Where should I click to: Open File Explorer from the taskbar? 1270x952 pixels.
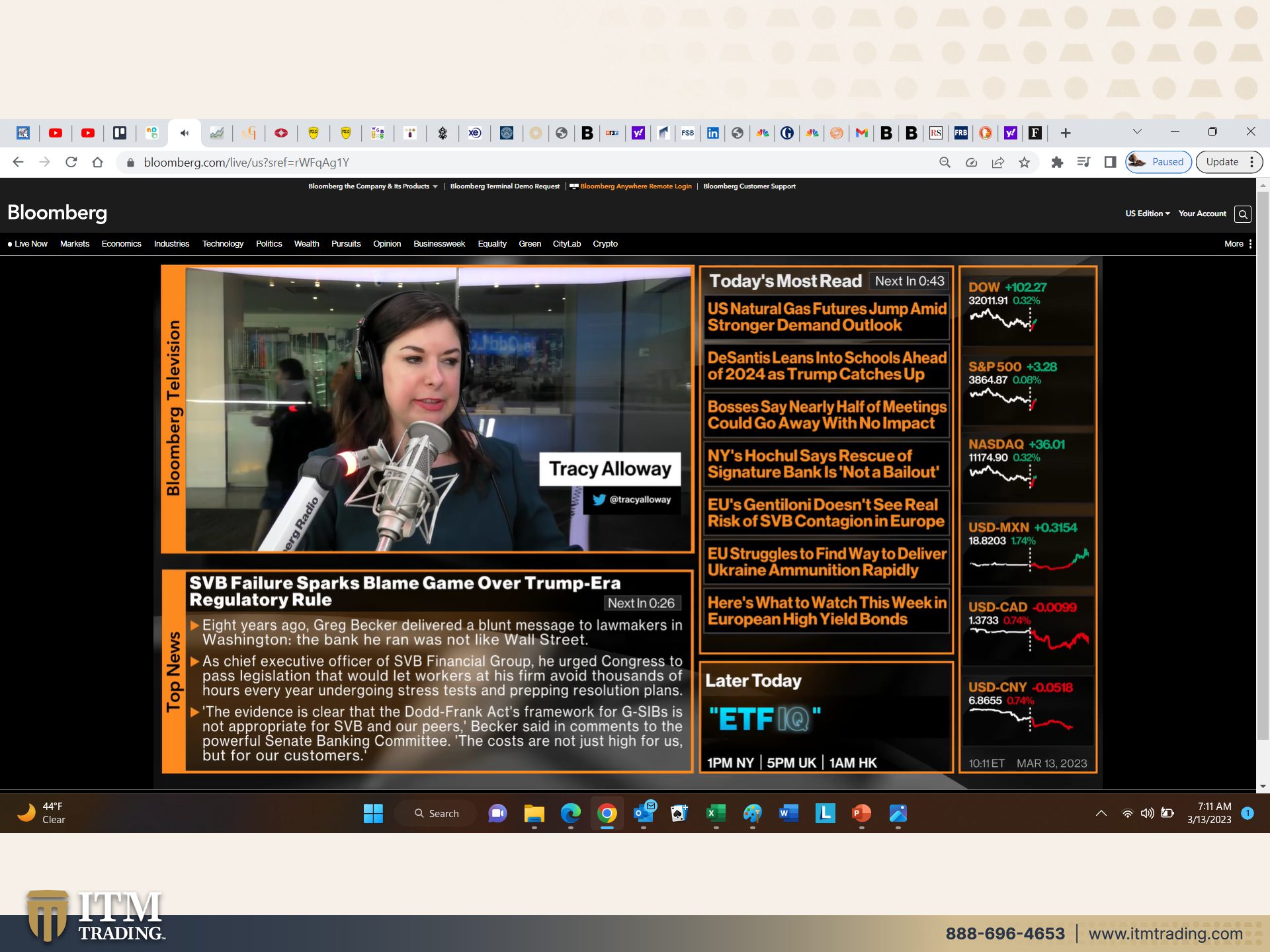534,813
